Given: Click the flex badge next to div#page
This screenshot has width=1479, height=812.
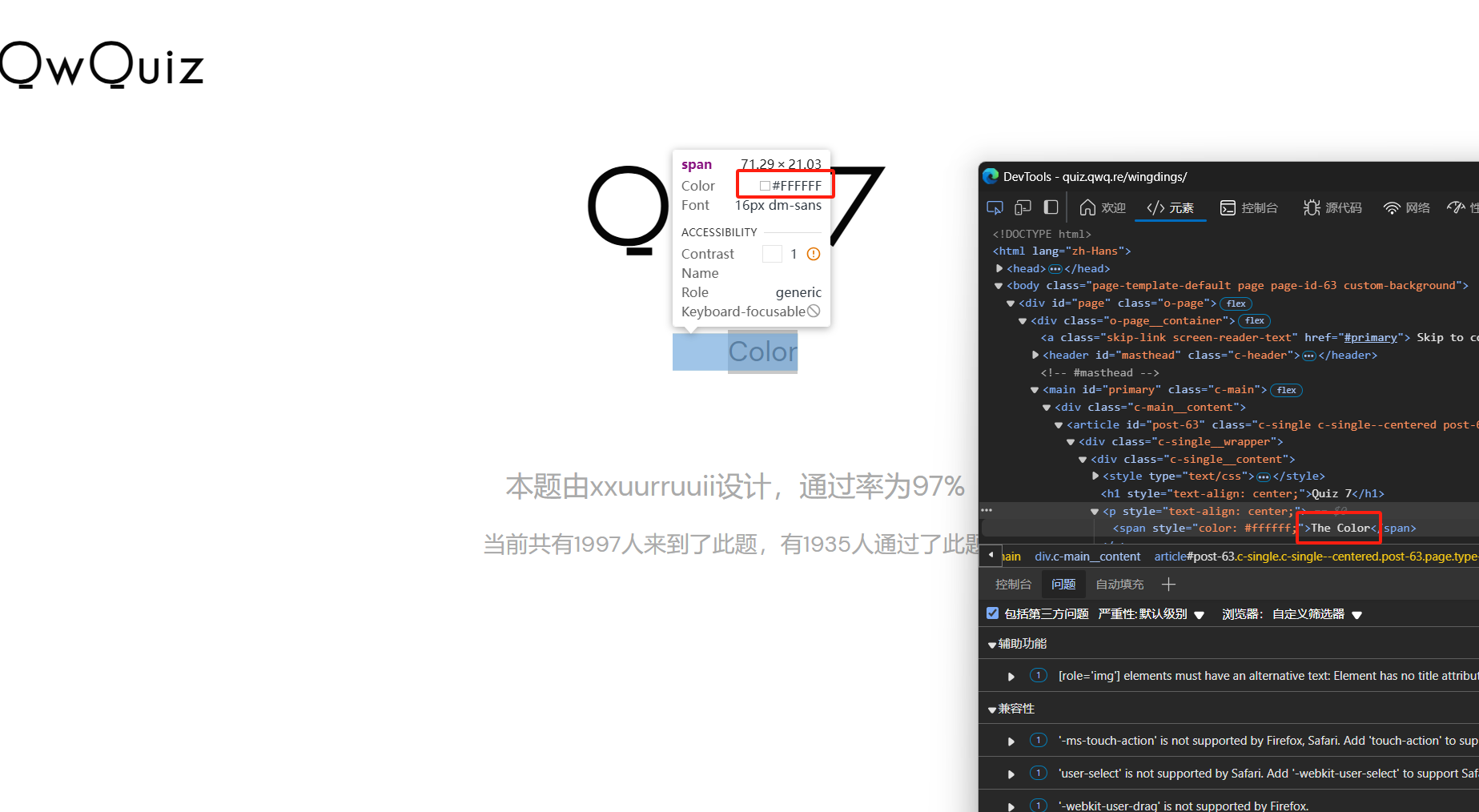Looking at the screenshot, I should tap(1236, 303).
